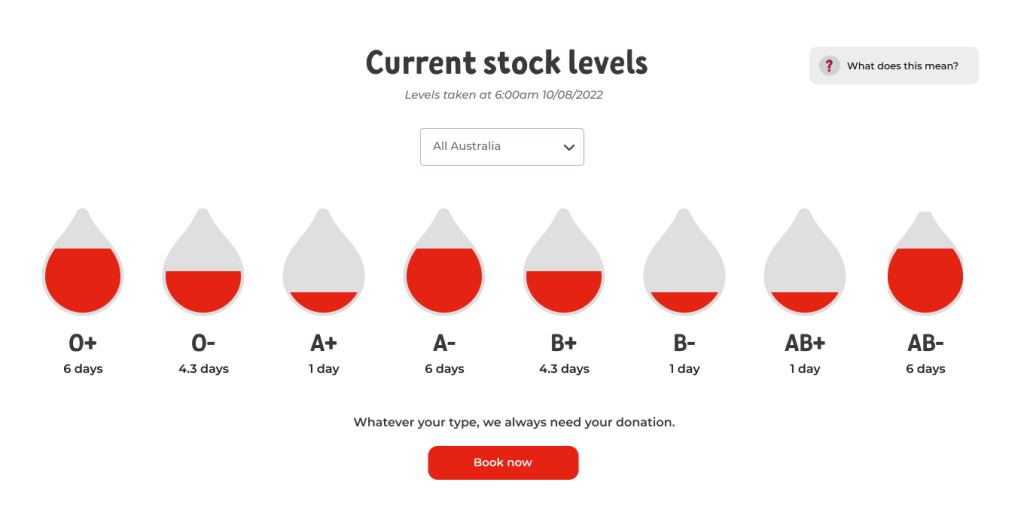Viewport: 1024px width, 522px height.
Task: Open the All Australia region dropdown
Action: (501, 147)
